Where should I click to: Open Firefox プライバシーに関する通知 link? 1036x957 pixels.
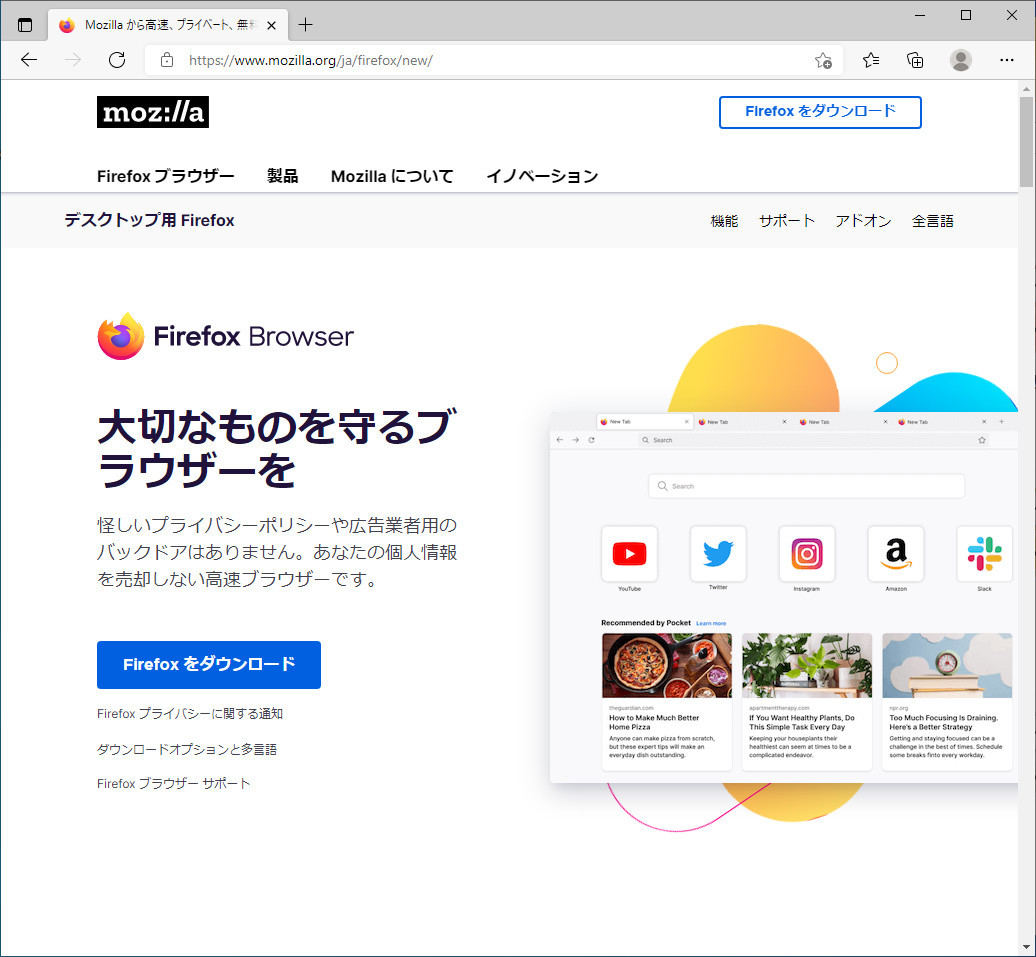coord(190,714)
